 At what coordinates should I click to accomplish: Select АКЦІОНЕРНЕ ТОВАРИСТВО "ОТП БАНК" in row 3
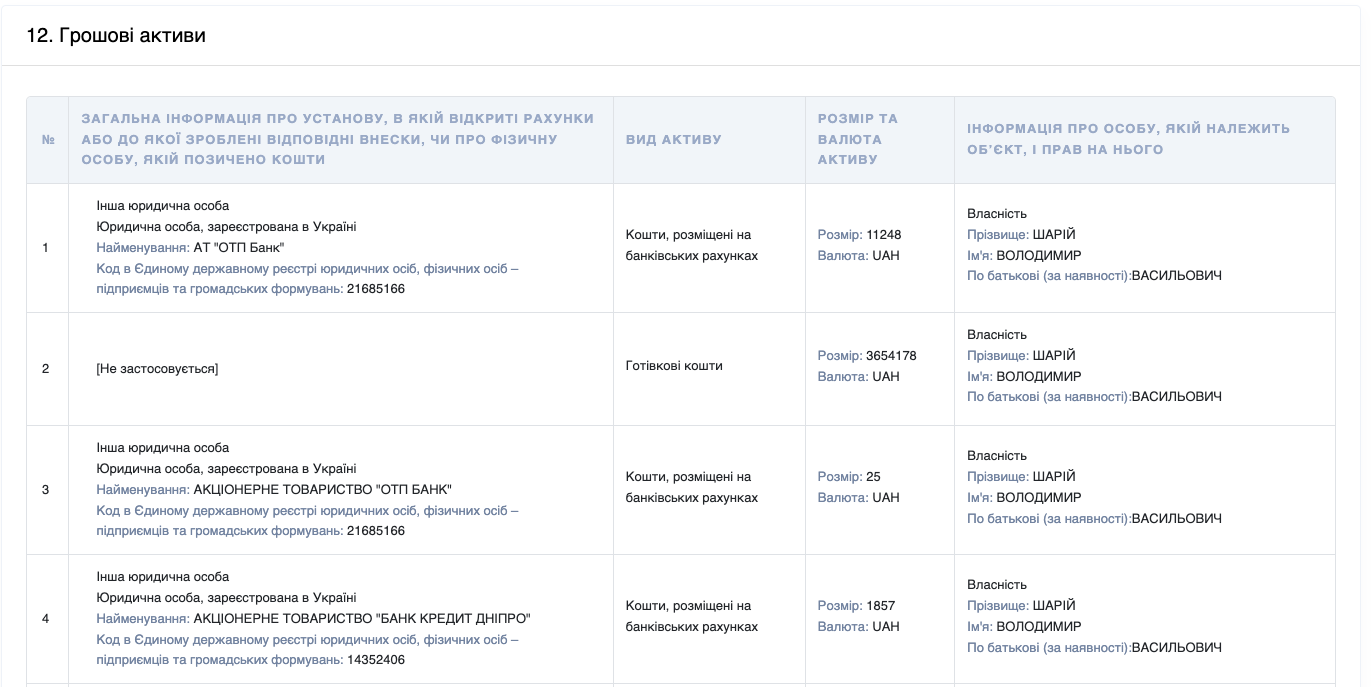tap(323, 490)
